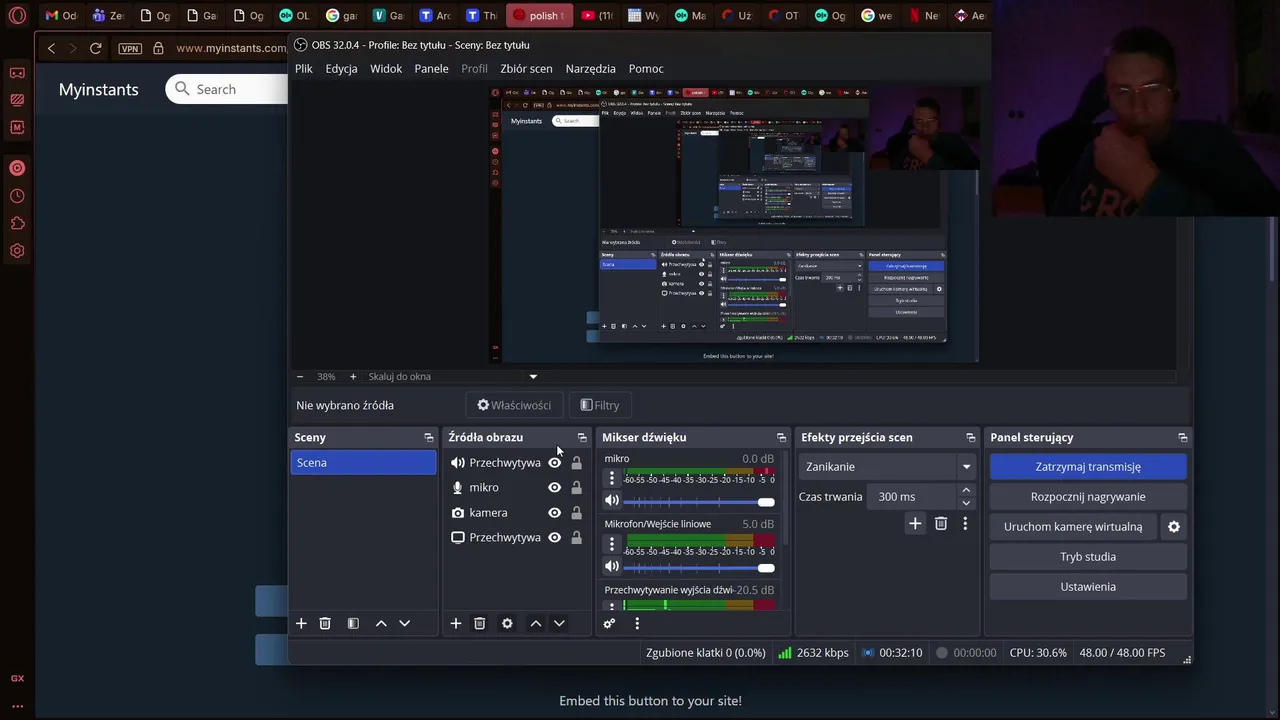Open scene filters icon in Sceny toolbar
The width and height of the screenshot is (1280, 720).
point(353,623)
